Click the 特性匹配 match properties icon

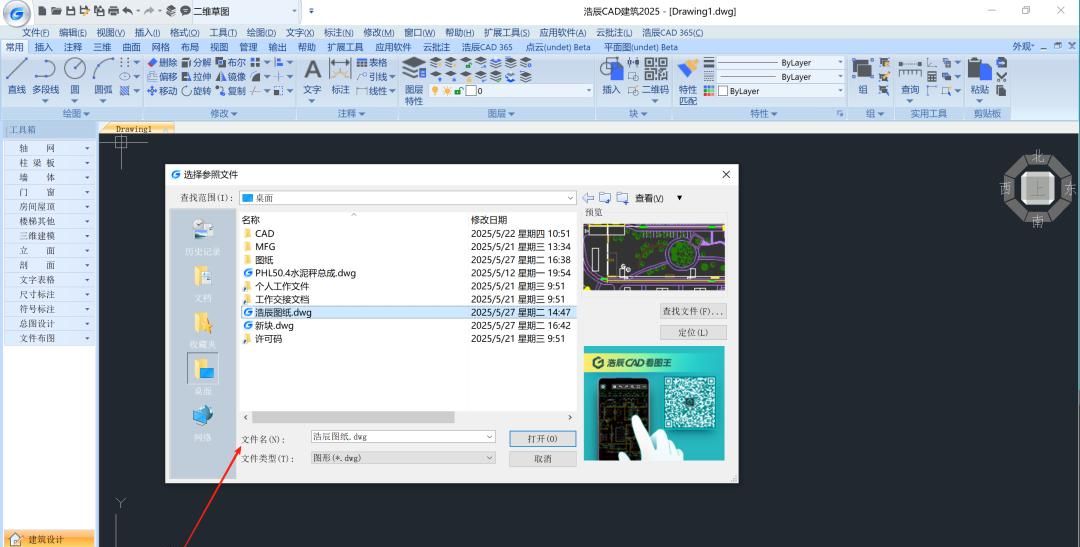tap(688, 80)
